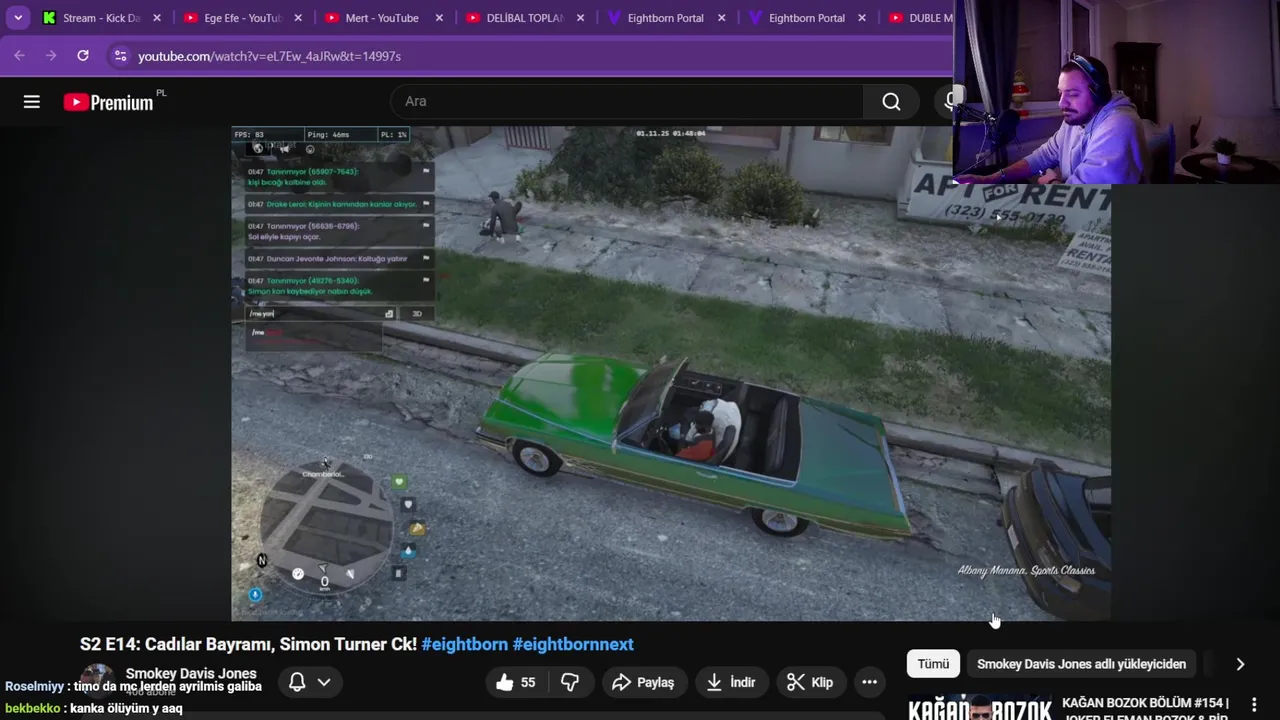Go forward using browser forward arrow
This screenshot has width=1280, height=720.
click(51, 56)
